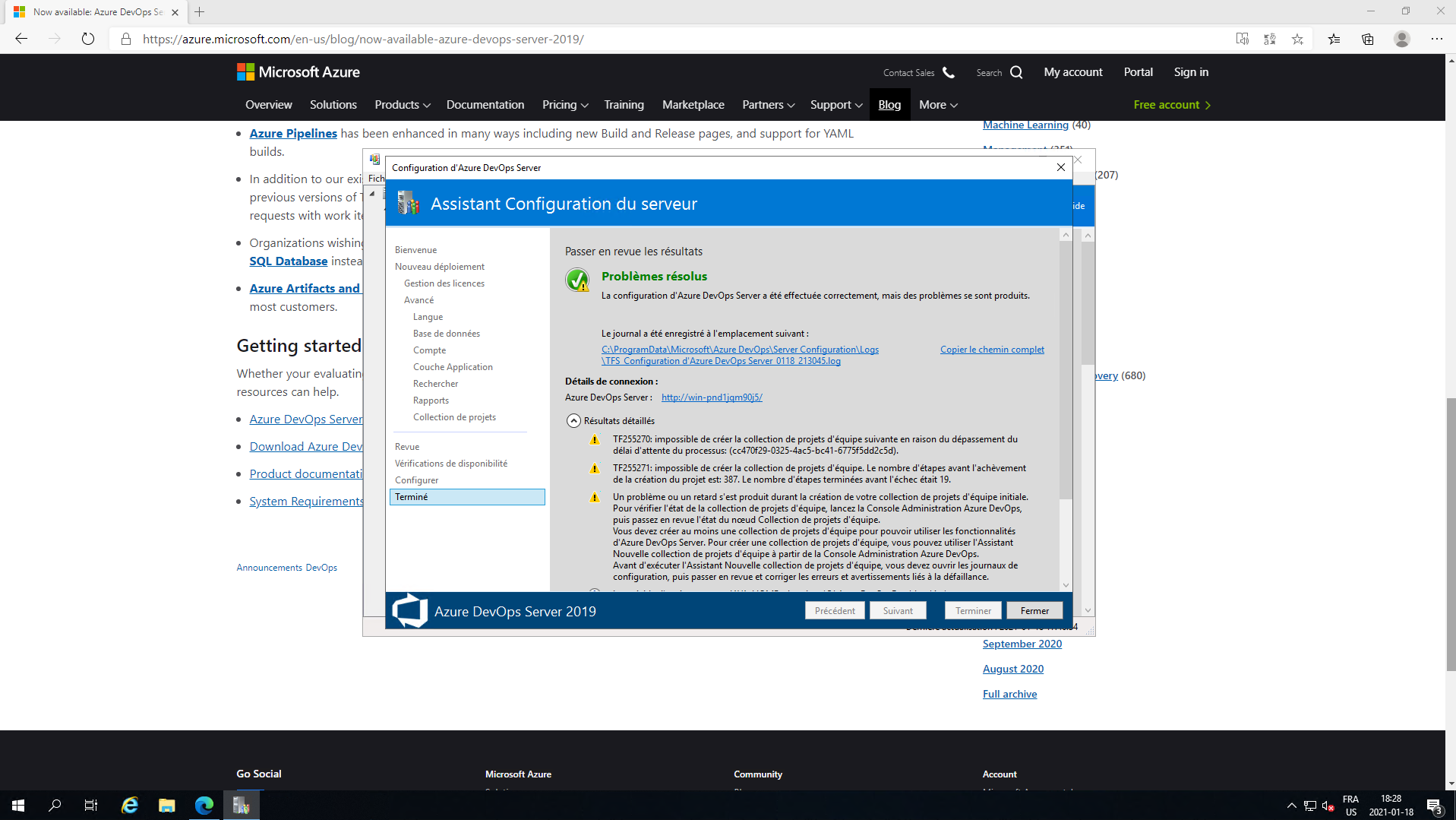Click Copier le chemin complet link
This screenshot has width=1456, height=820.
tap(991, 350)
